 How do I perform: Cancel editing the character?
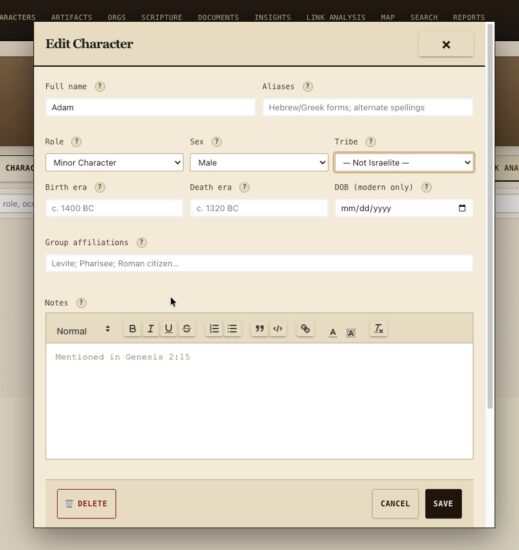coord(395,504)
